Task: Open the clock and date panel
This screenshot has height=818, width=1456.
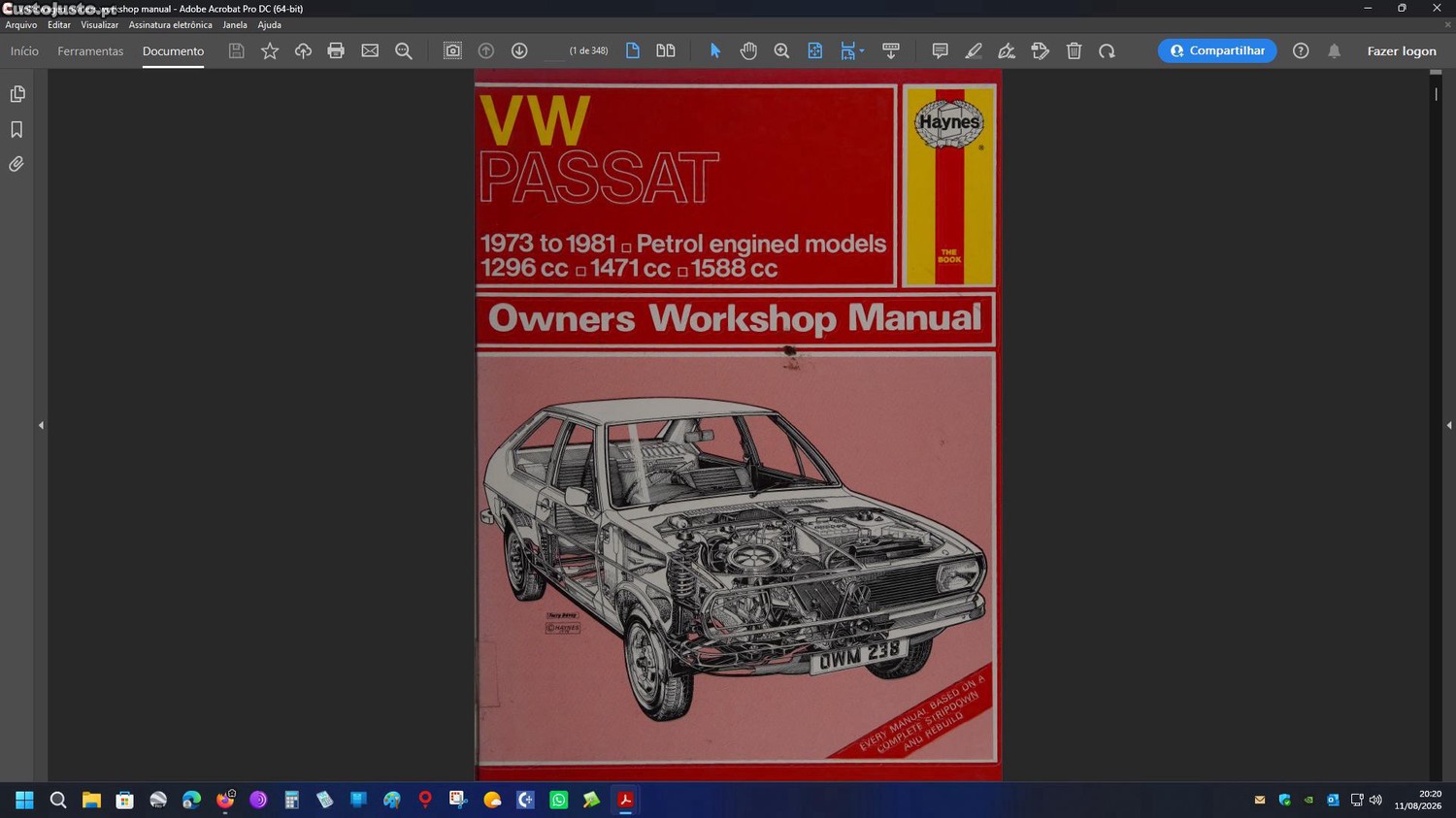Action: 1417,801
